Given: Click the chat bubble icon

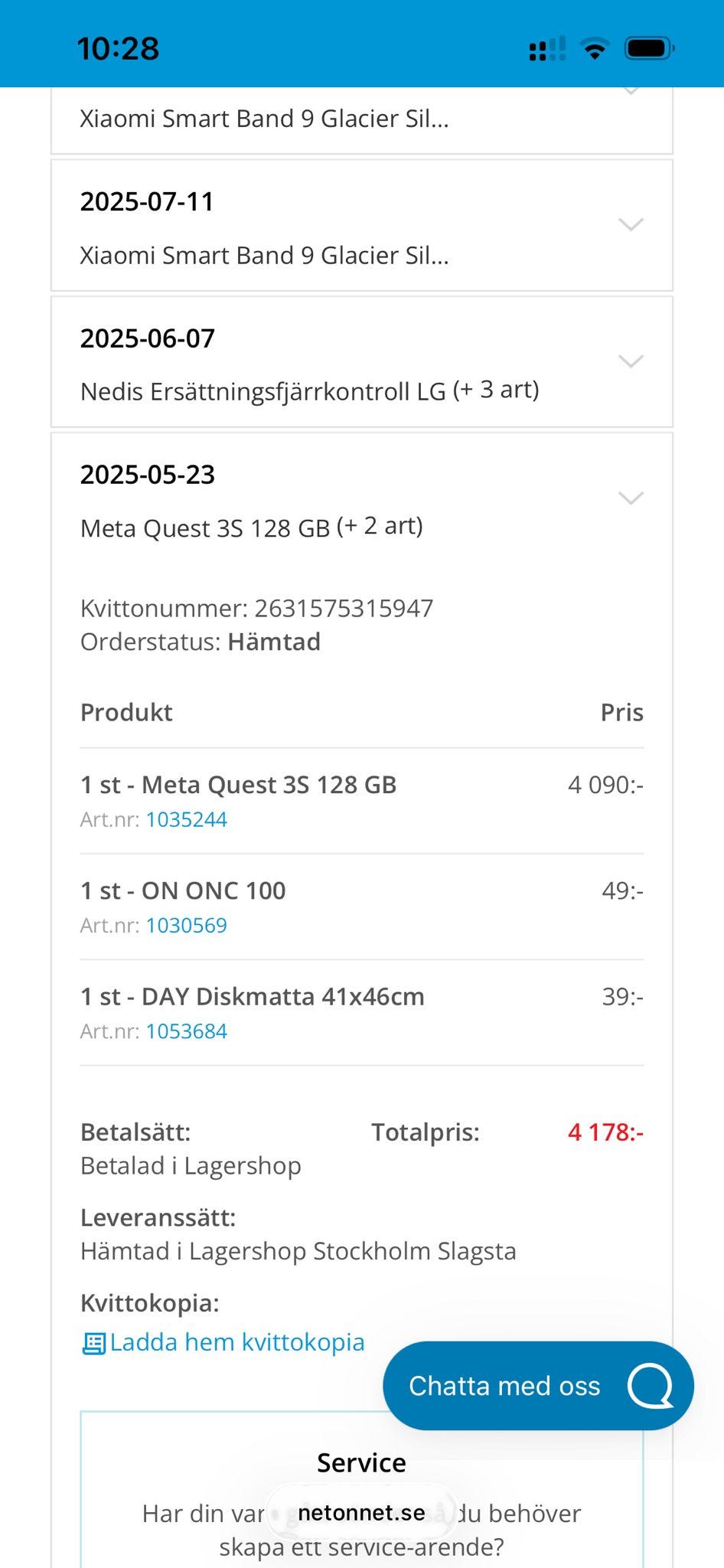Looking at the screenshot, I should tap(650, 1386).
